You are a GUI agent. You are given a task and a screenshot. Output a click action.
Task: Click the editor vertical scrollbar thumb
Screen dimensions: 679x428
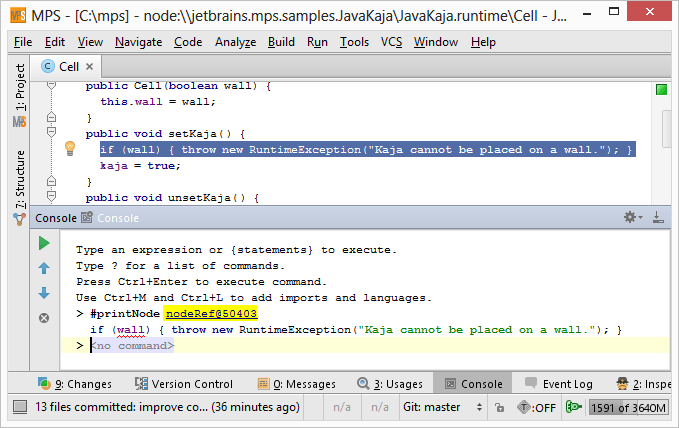click(x=666, y=129)
